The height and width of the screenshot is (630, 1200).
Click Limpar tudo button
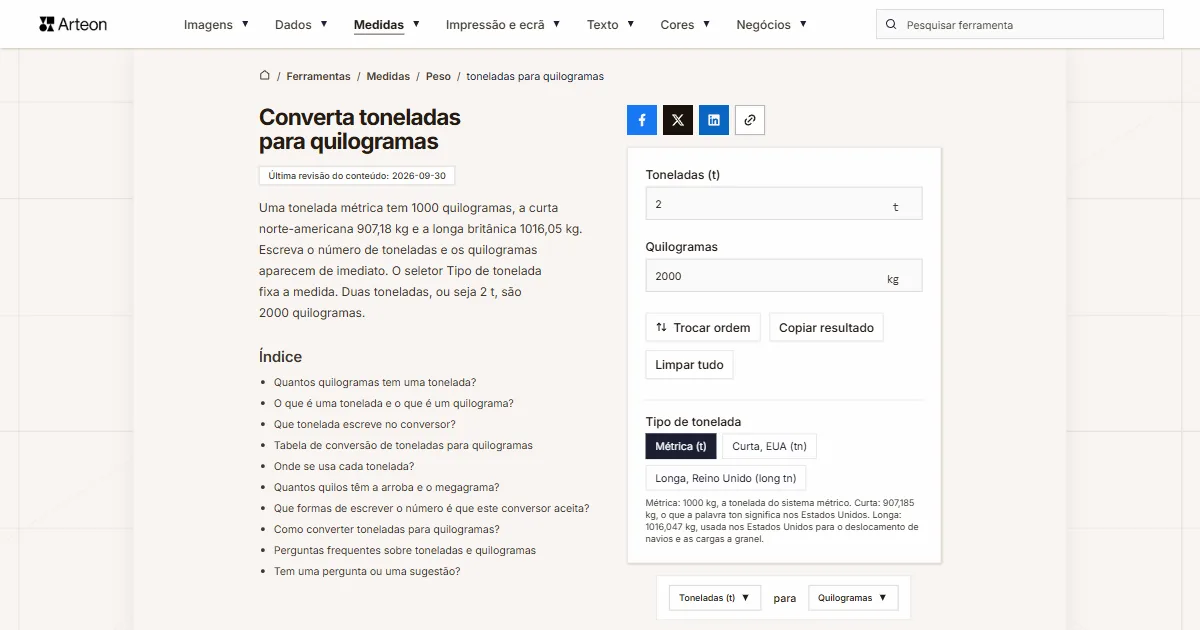click(689, 365)
